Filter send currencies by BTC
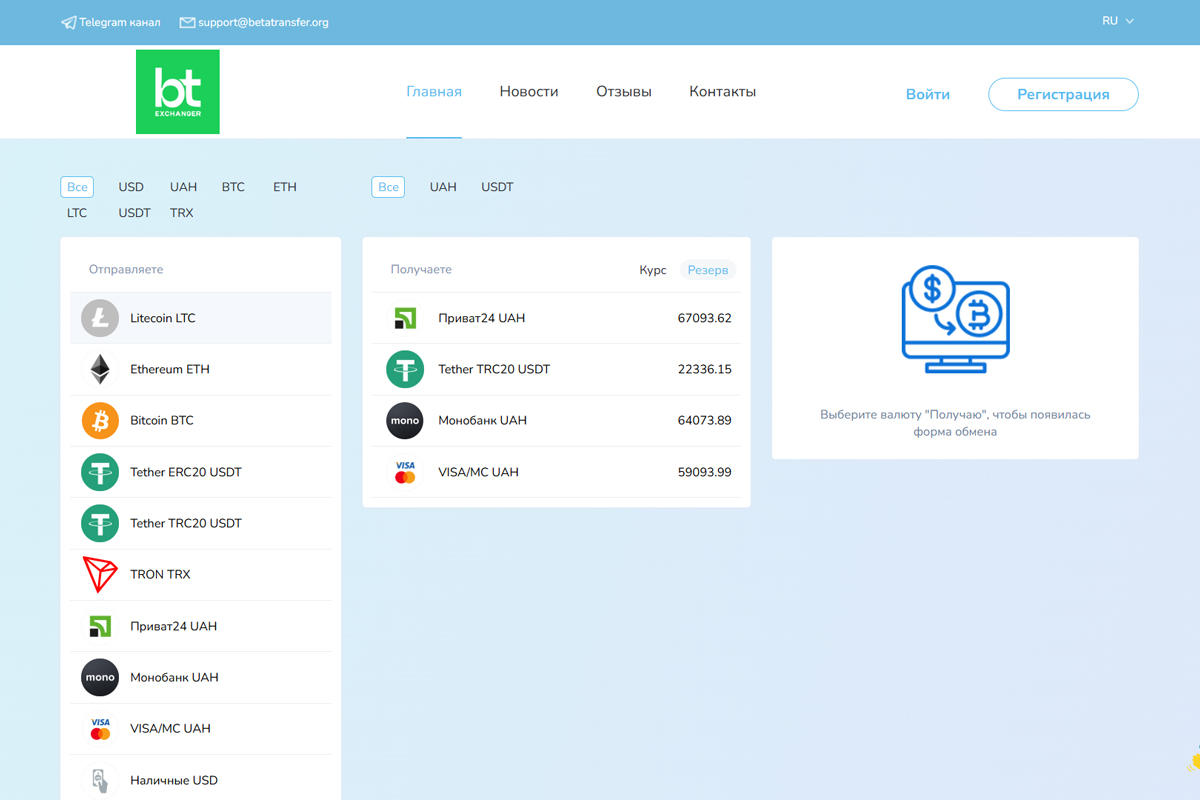 (x=233, y=187)
